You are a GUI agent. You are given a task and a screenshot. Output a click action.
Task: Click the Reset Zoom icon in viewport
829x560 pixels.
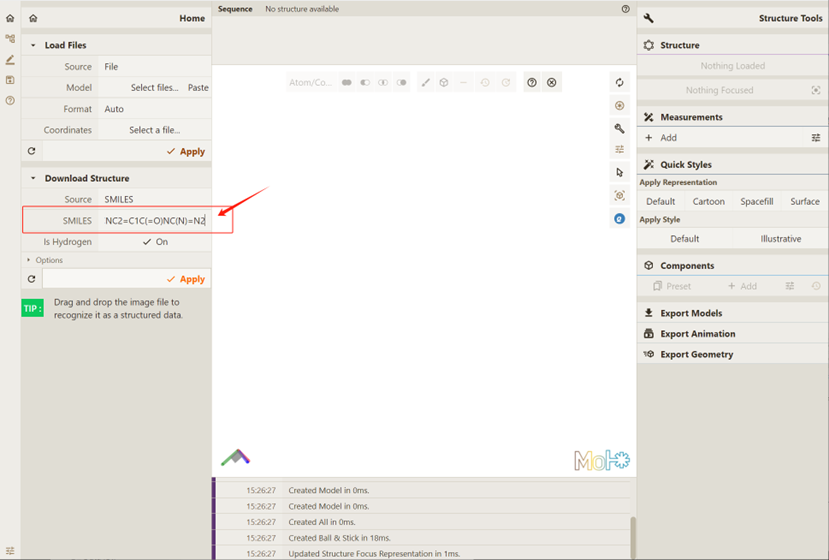pos(620,83)
